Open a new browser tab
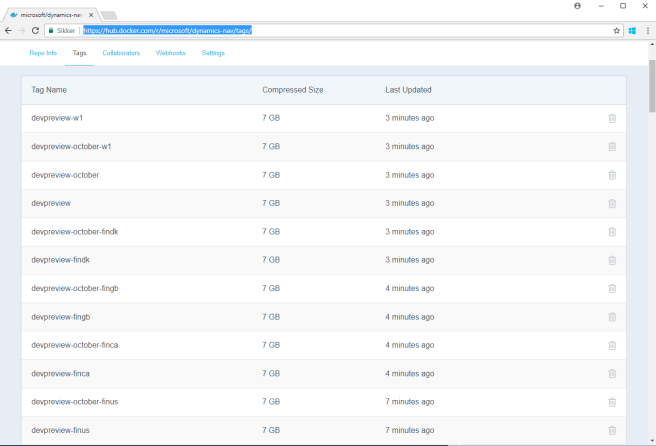Viewport: 656px width, 446px height. click(x=109, y=15)
